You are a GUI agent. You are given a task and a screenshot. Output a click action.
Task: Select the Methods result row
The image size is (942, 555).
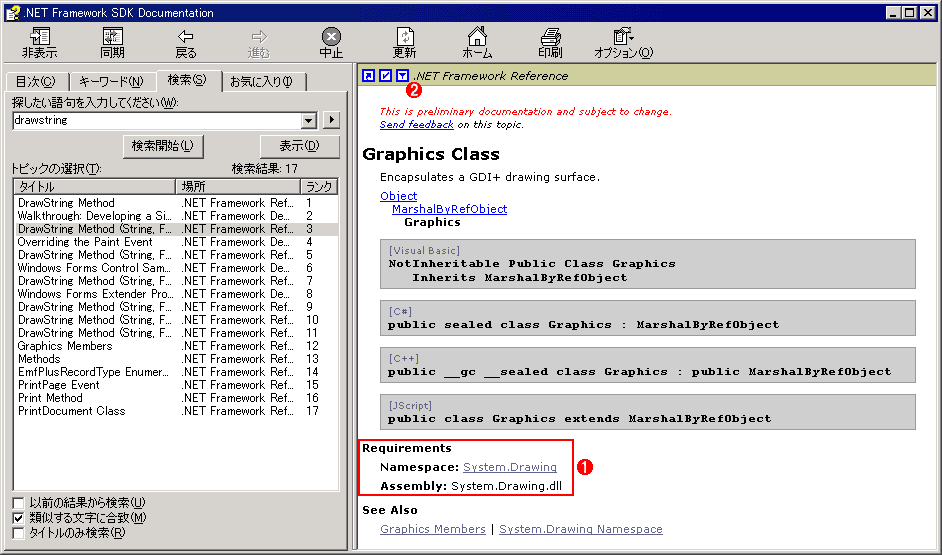click(175, 359)
